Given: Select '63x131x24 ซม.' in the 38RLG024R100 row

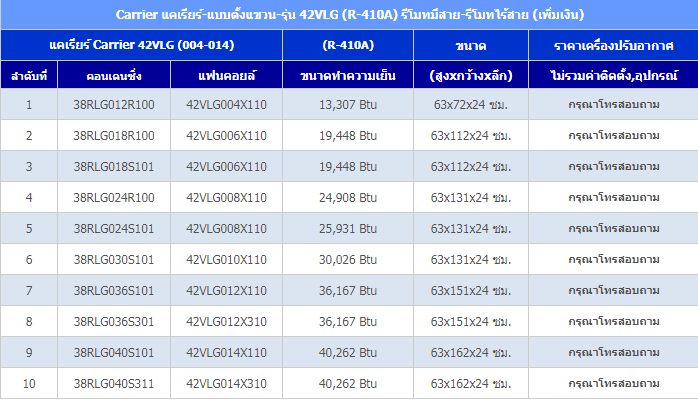Looking at the screenshot, I should pos(471,197).
